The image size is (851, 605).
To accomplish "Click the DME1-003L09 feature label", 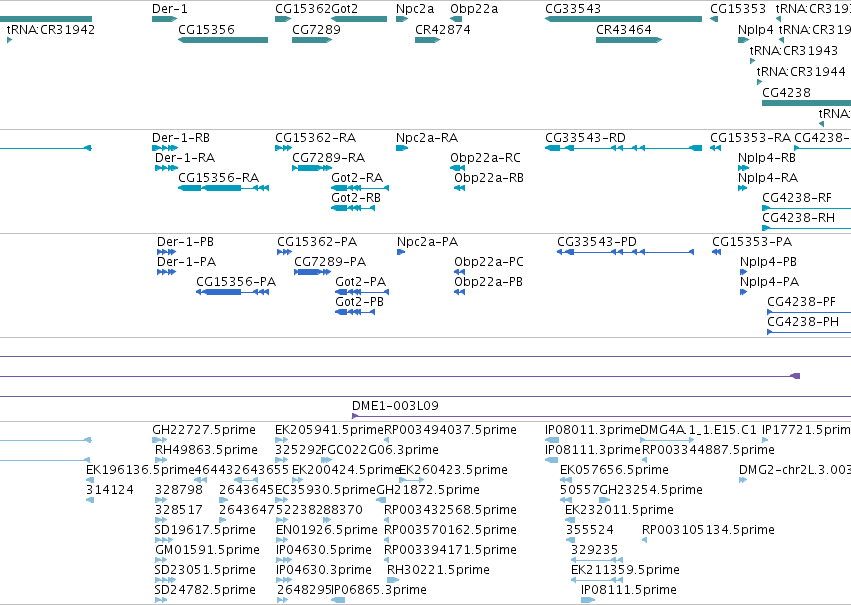I will pos(395,405).
